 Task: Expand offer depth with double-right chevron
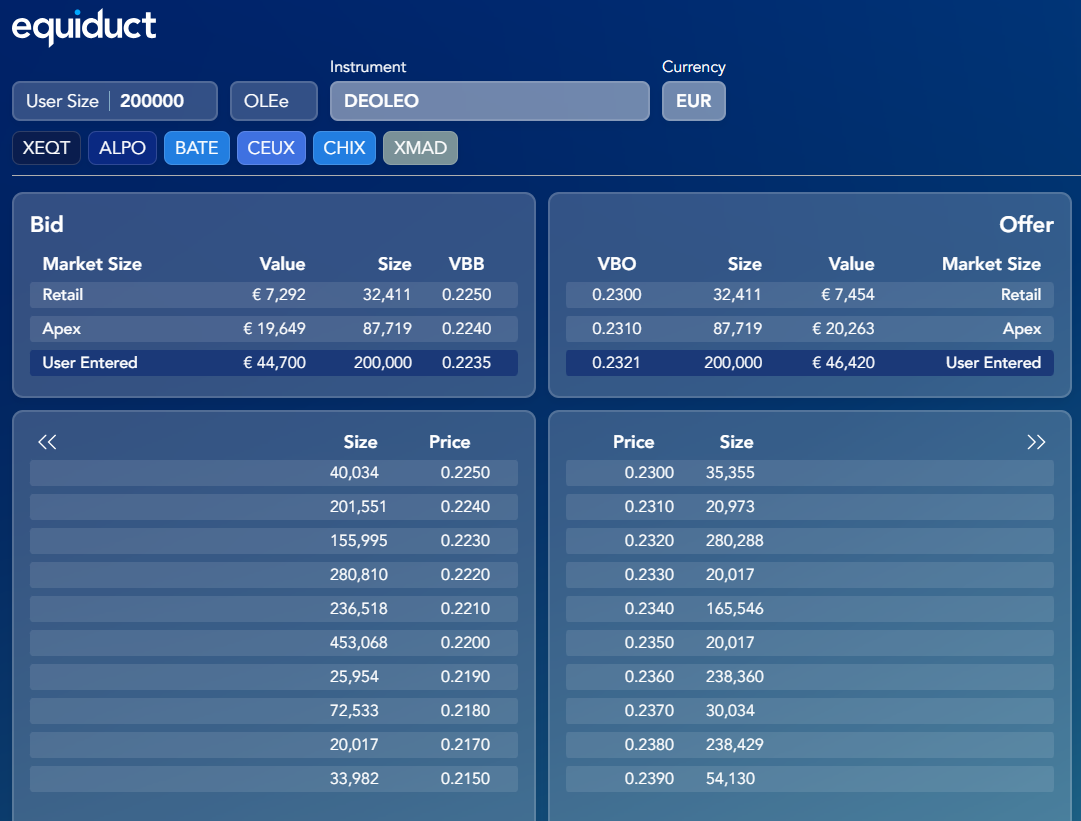1035,442
